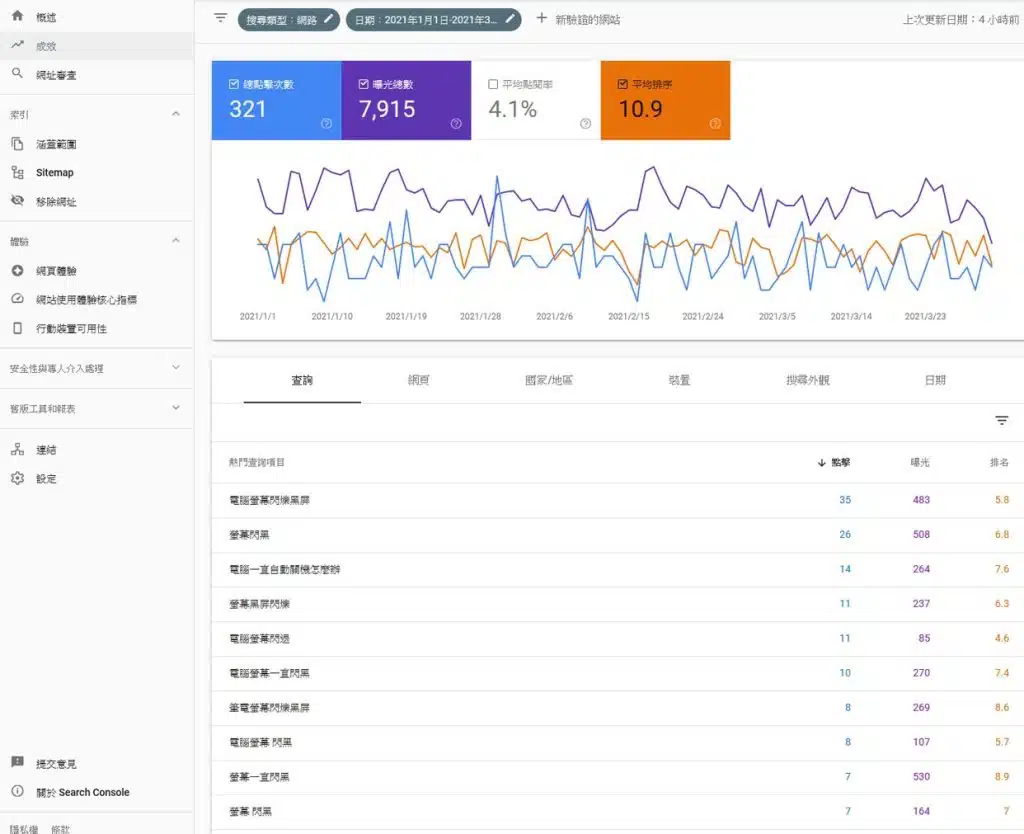
Task: Collapse the 索引 section
Action: 176,114
